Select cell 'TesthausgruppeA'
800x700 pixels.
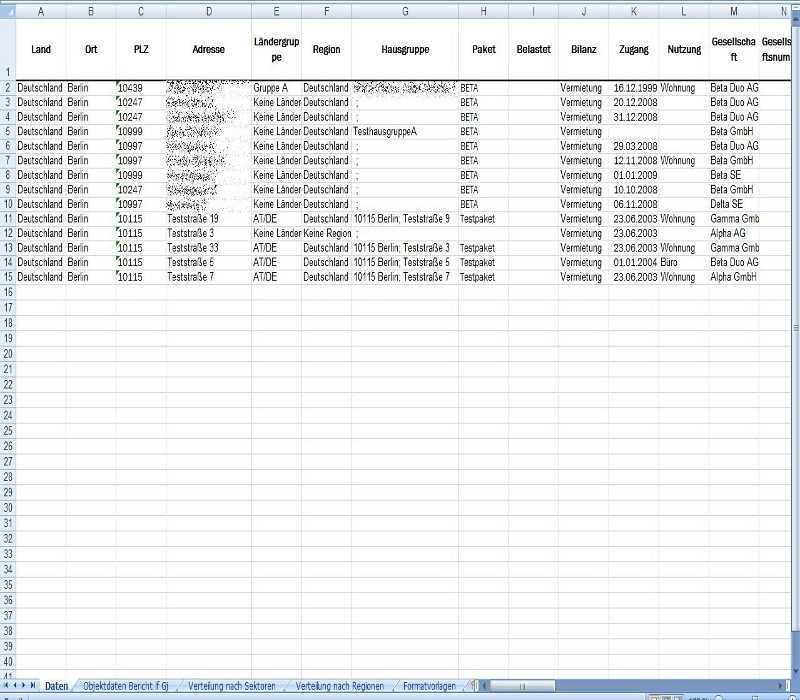pos(405,131)
